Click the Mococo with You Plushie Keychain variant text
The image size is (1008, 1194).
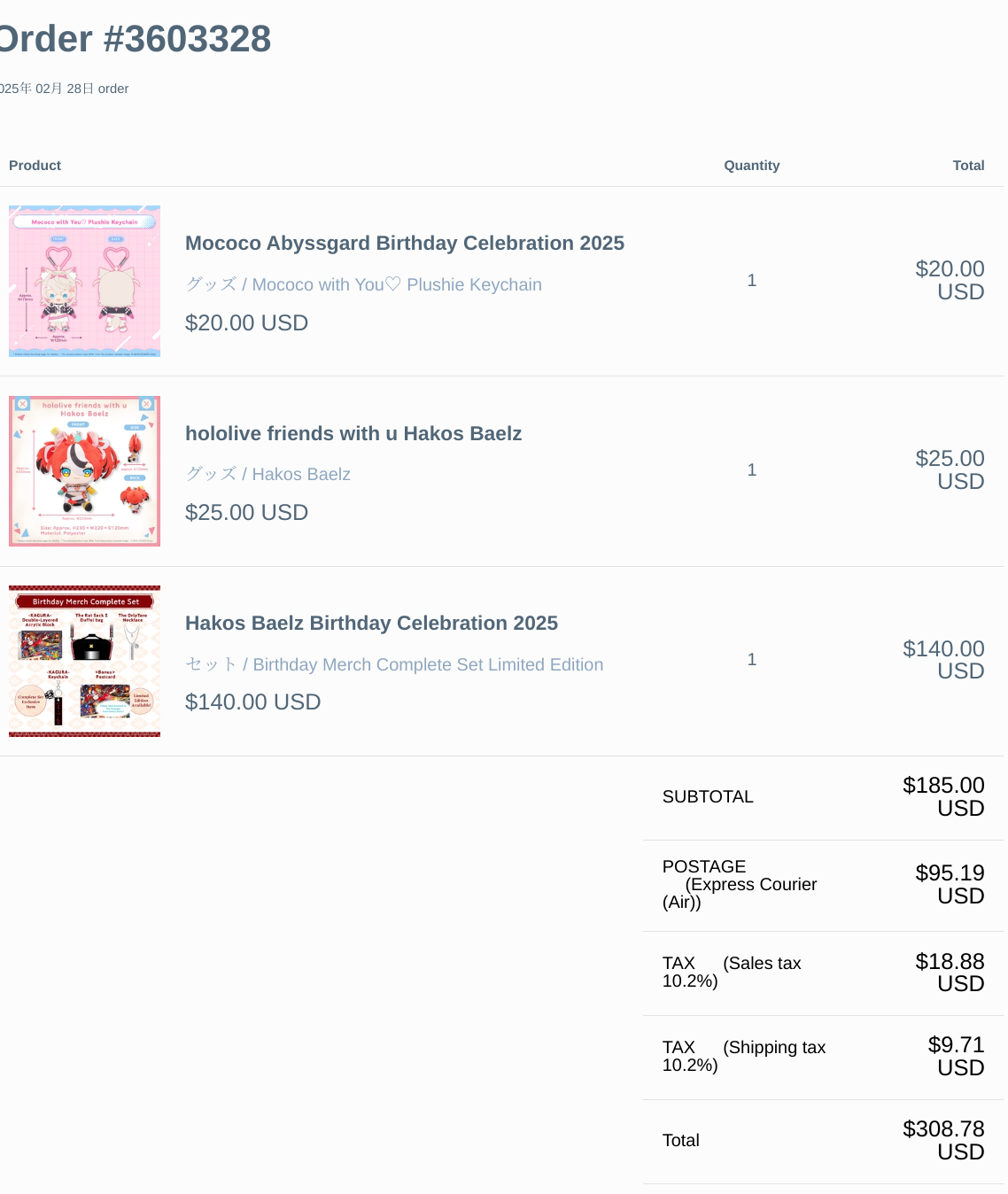[x=363, y=284]
